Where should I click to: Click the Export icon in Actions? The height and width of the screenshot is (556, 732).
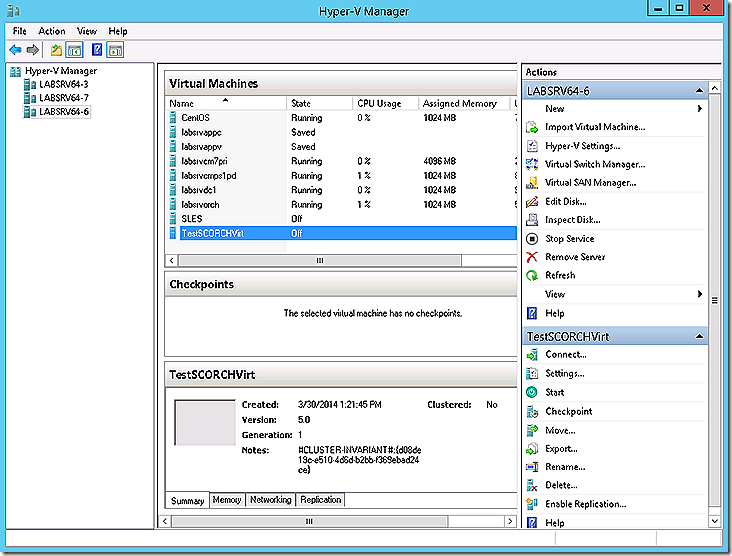click(532, 449)
